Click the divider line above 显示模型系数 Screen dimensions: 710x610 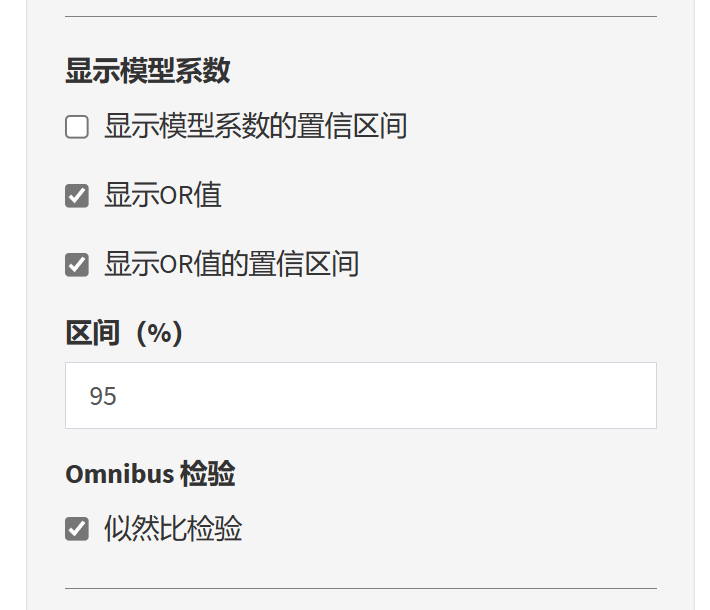360,17
